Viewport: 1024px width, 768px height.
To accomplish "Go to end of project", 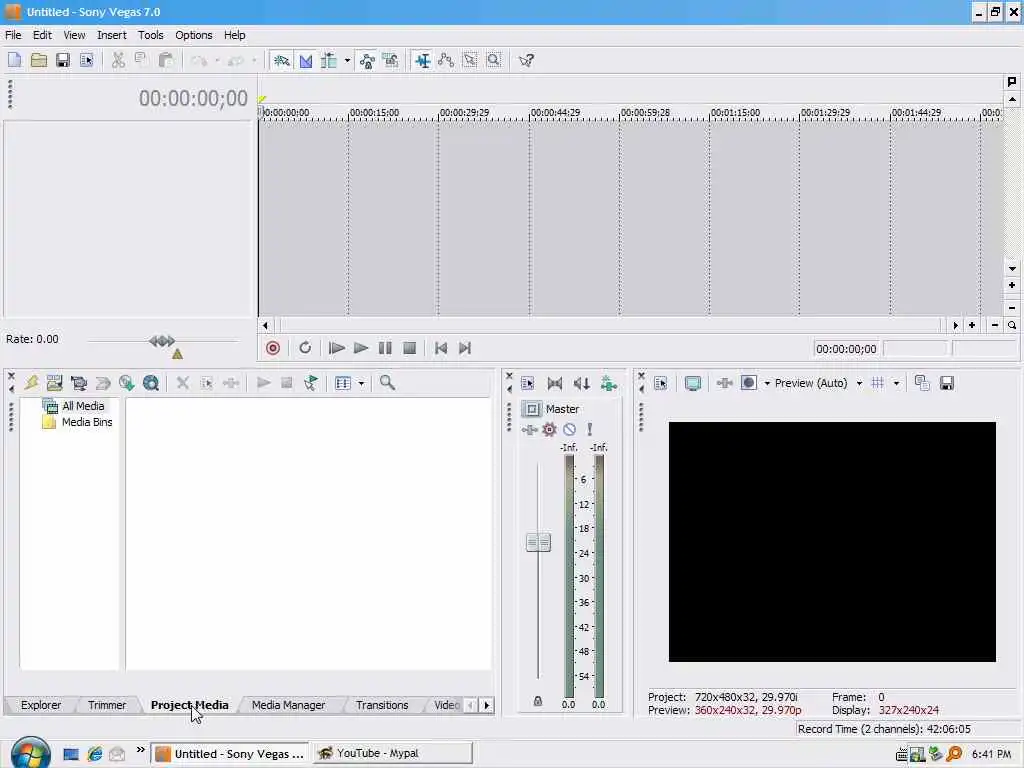I will [x=465, y=348].
